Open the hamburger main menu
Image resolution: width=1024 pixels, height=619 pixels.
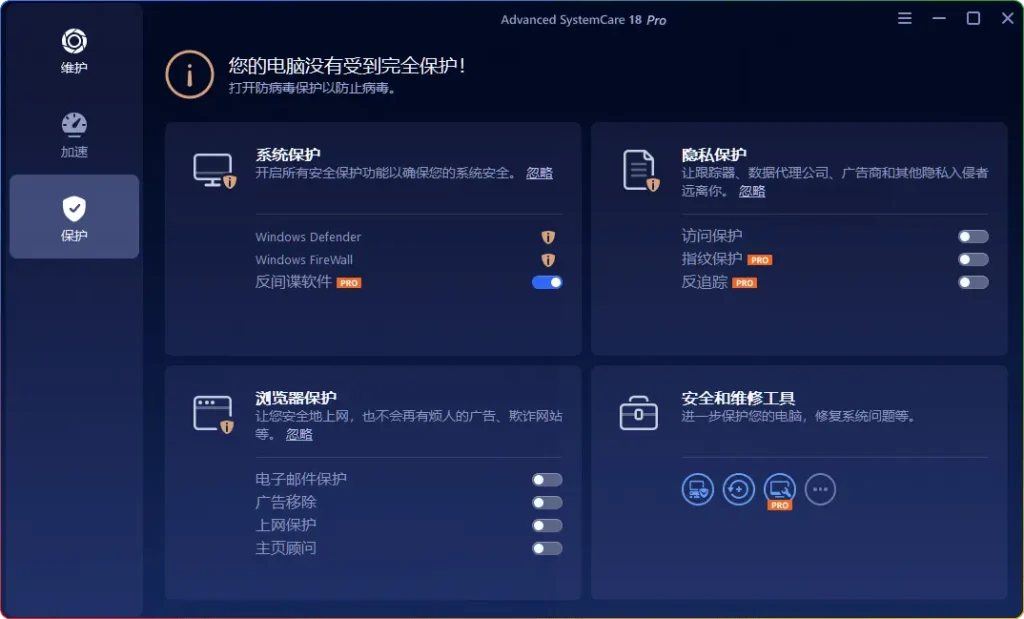[x=904, y=18]
